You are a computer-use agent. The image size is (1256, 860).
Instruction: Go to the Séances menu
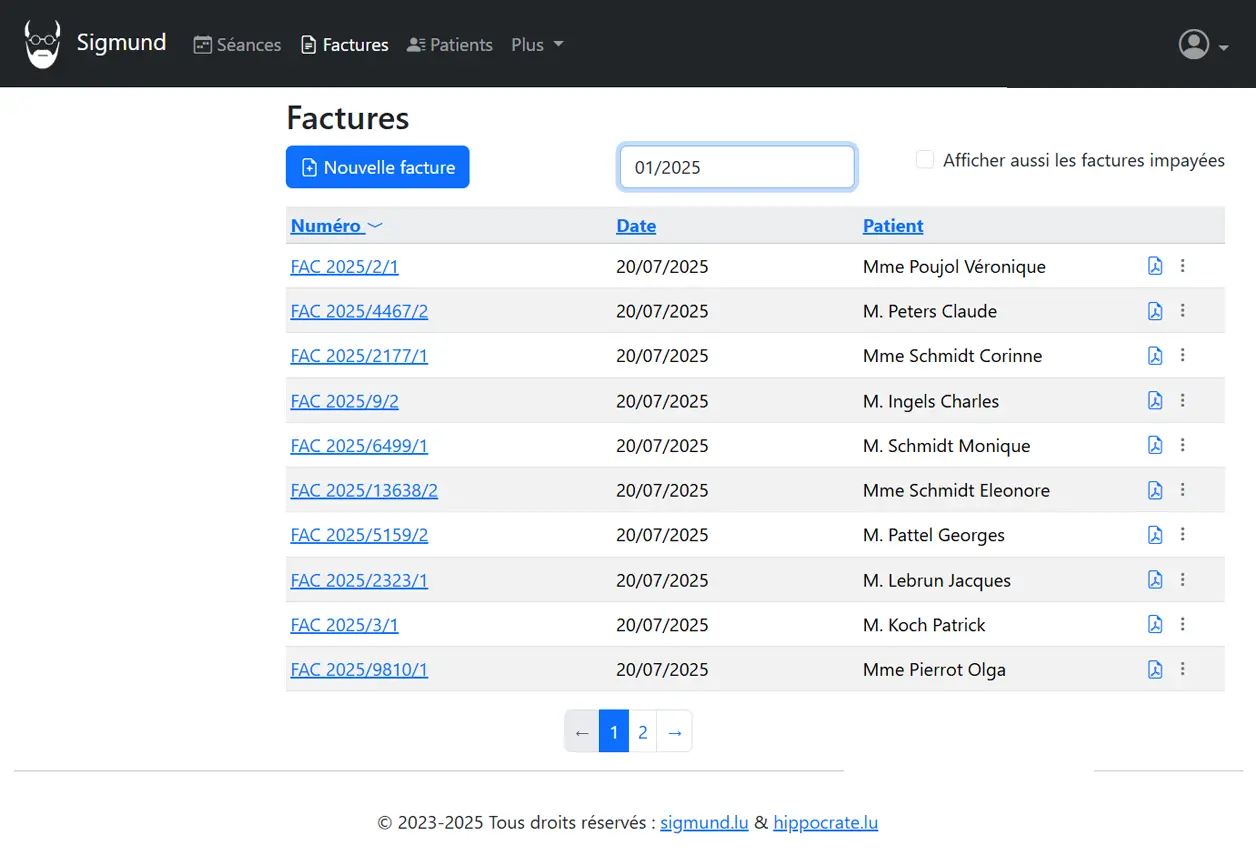tap(237, 45)
